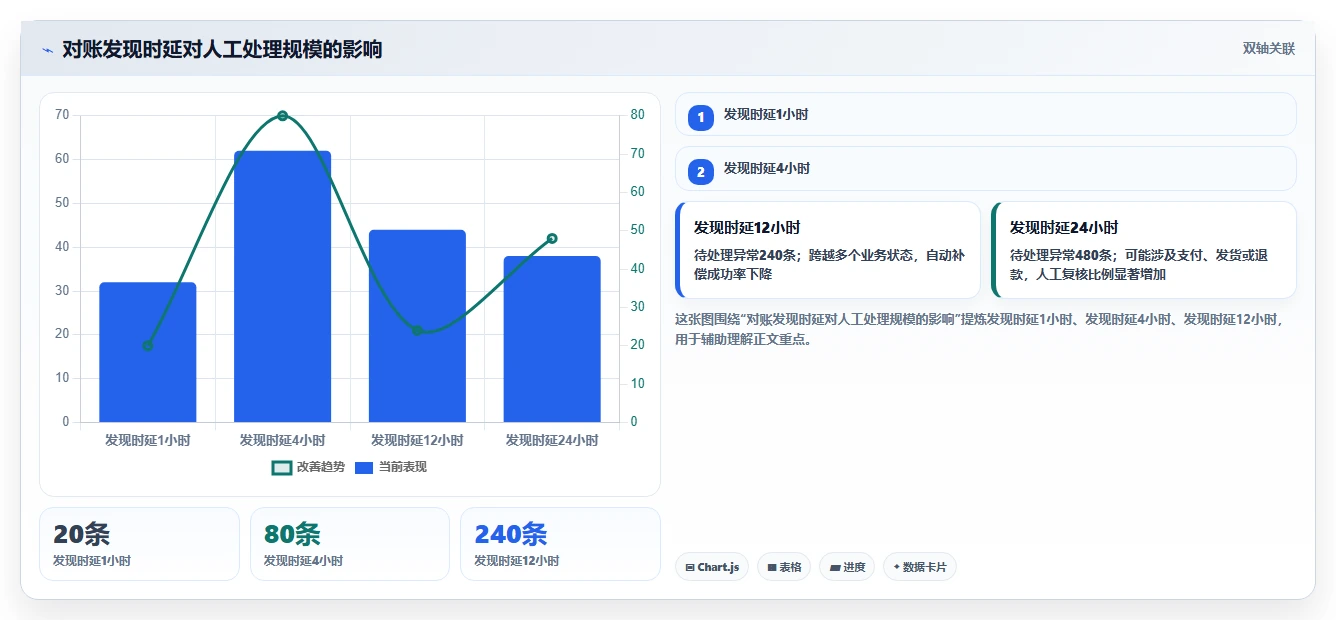The width and height of the screenshot is (1336, 620).
Task: Select numbered badge 1 in the list
Action: coord(701,117)
